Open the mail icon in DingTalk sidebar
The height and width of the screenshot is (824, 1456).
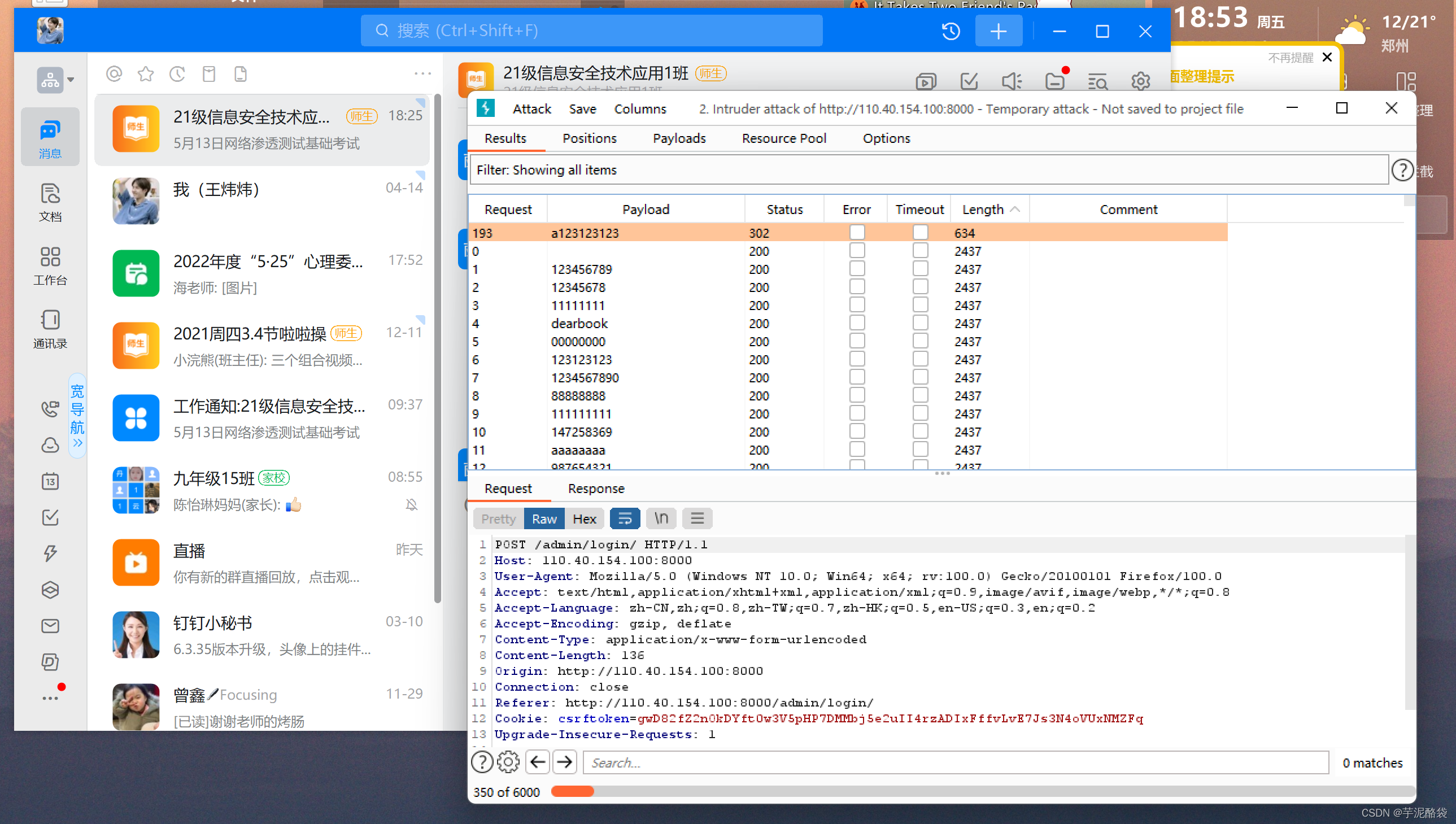[x=50, y=626]
